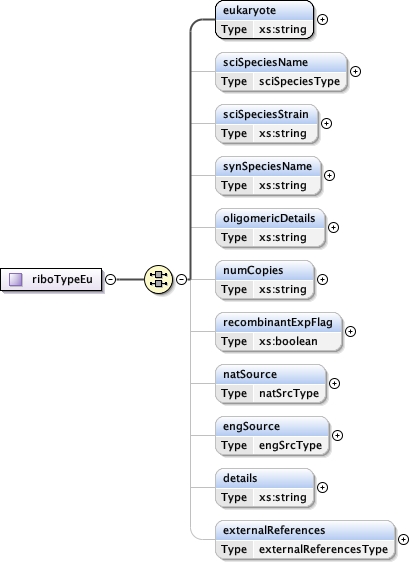Click the externalReferencesType type link
This screenshot has height=564, width=411.
click(x=323, y=549)
